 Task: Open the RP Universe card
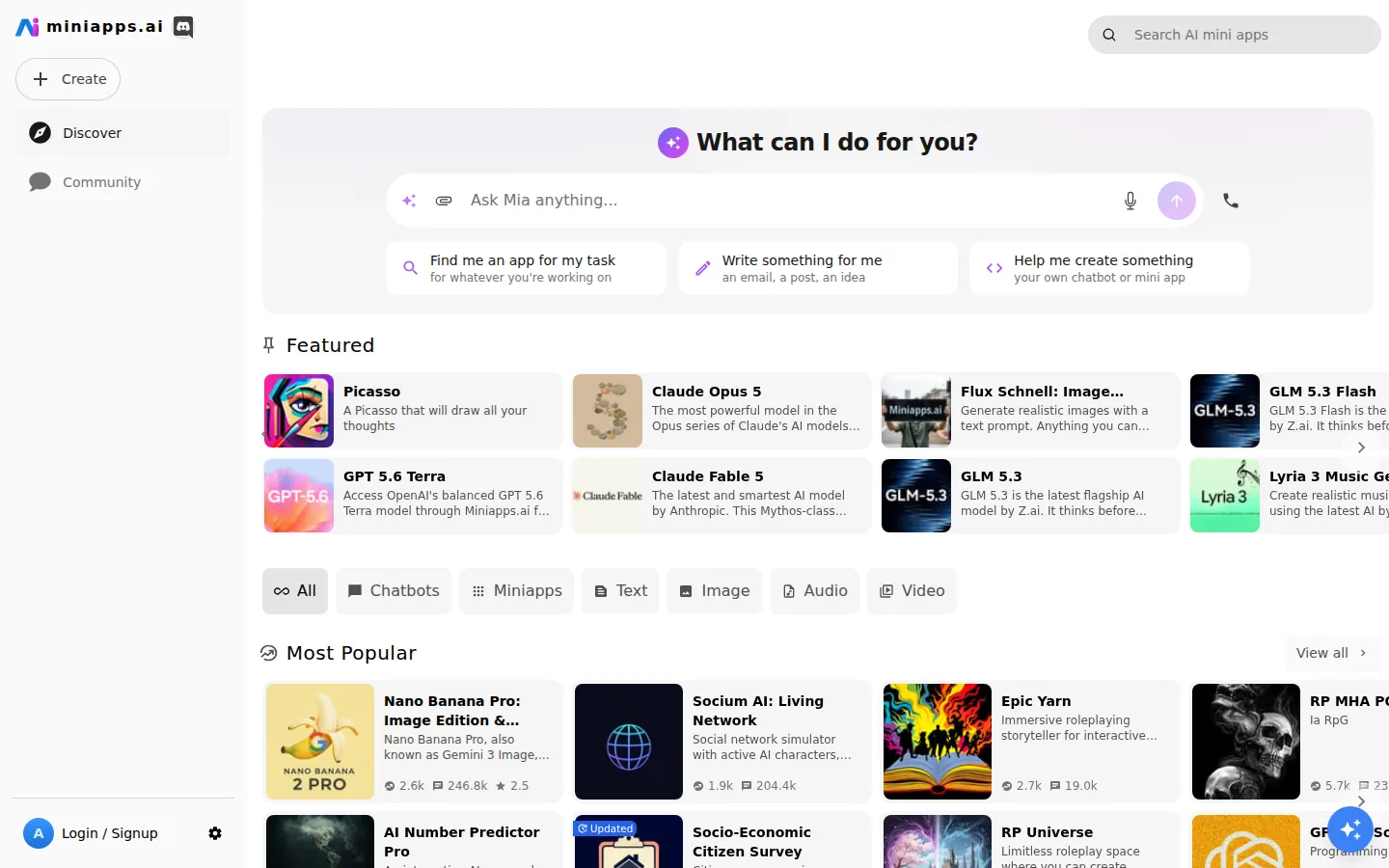pyautogui.click(x=1030, y=840)
